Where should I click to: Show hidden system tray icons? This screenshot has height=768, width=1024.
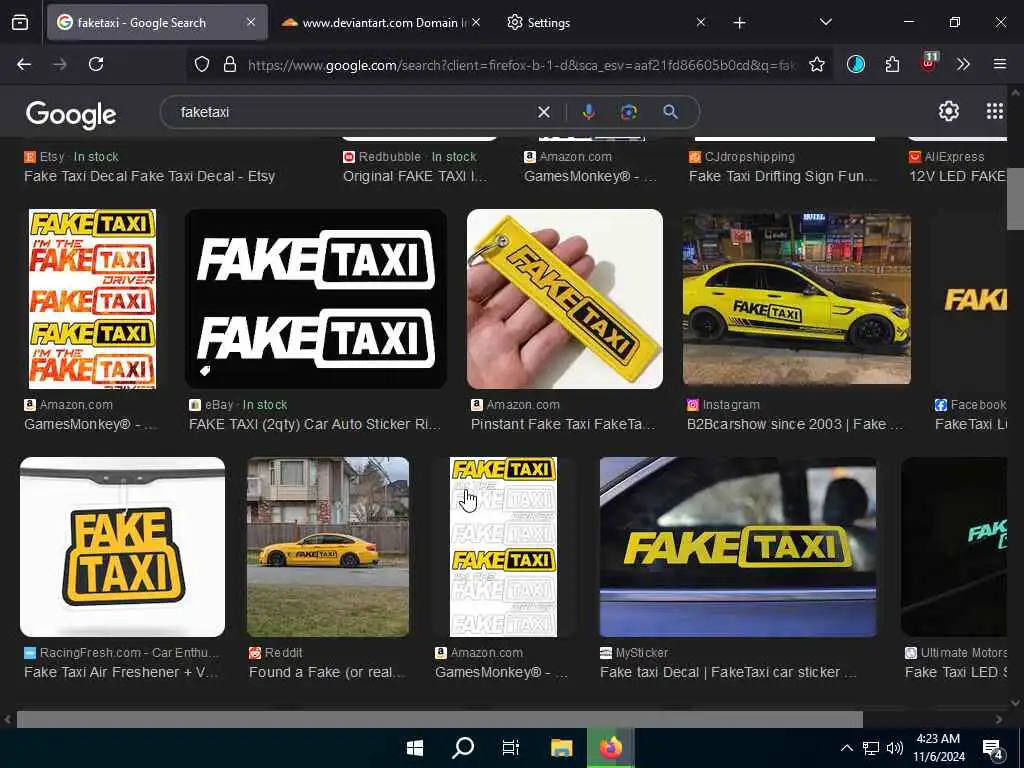tap(846, 748)
